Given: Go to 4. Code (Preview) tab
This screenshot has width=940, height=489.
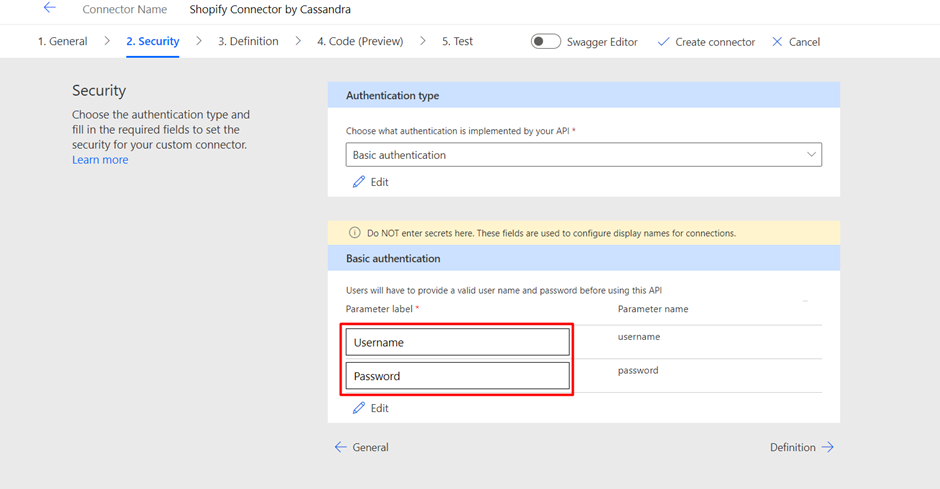Looking at the screenshot, I should coord(360,41).
